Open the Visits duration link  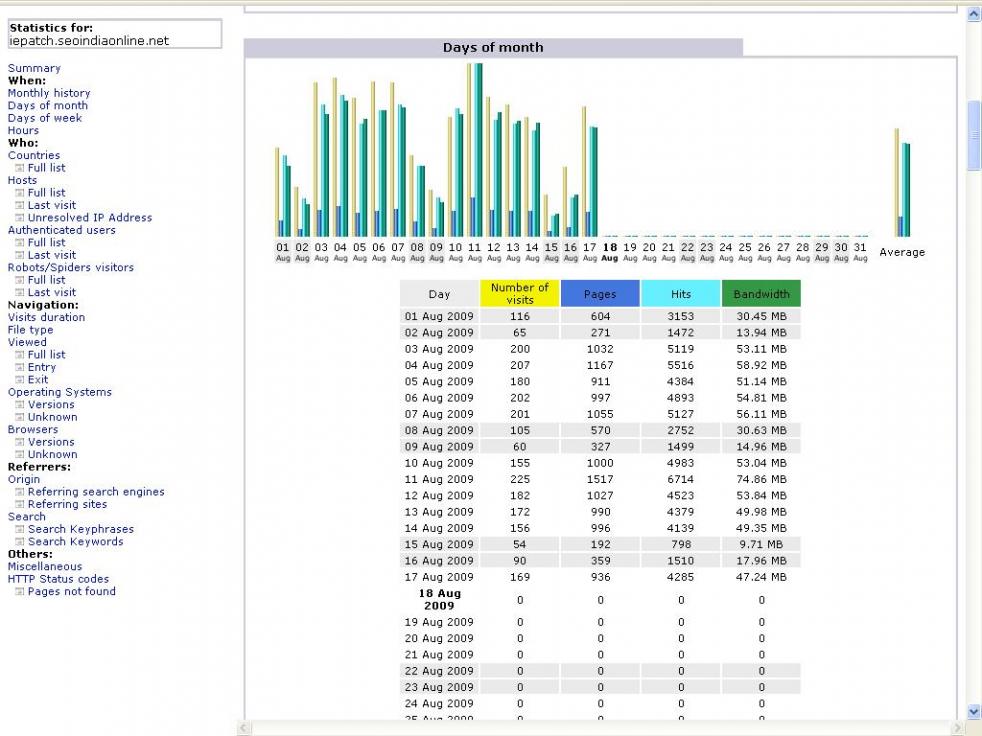click(x=46, y=318)
